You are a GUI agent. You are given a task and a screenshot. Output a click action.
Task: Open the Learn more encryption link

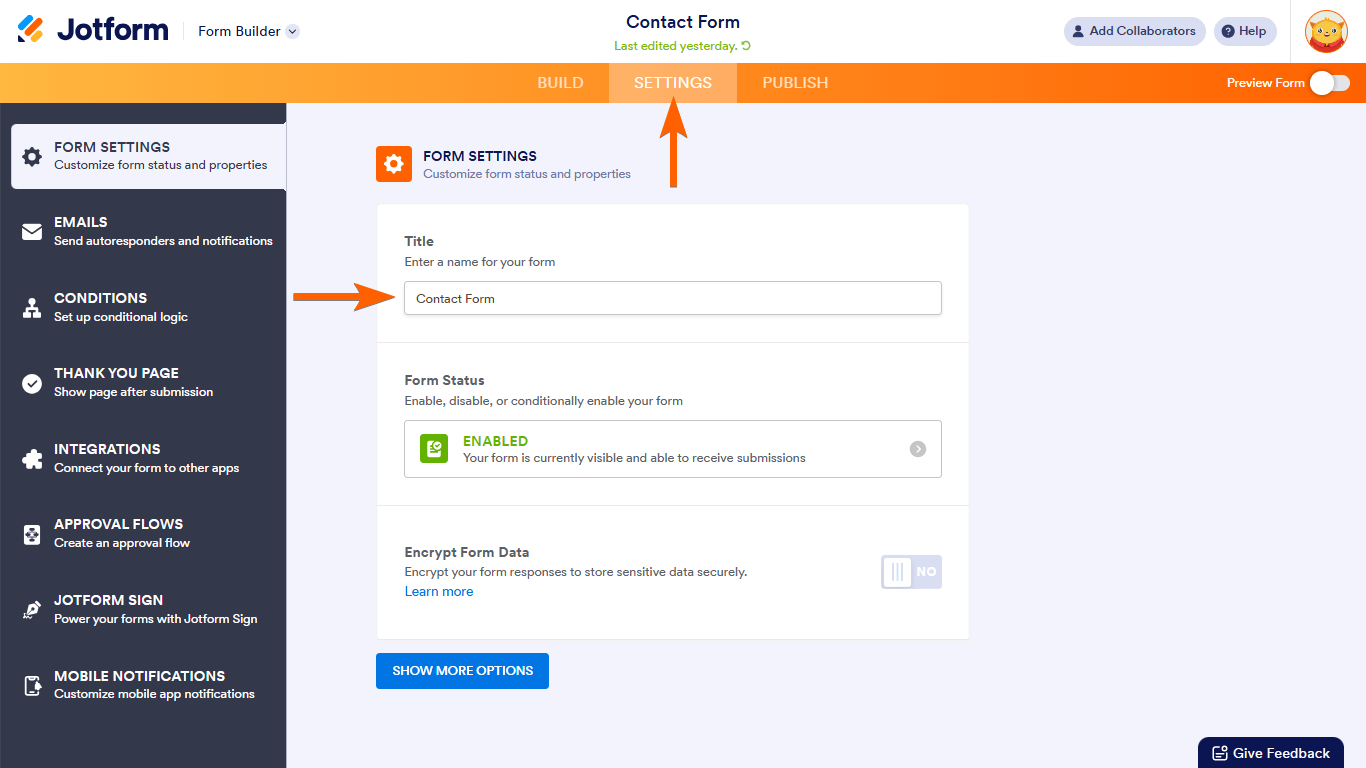point(439,592)
